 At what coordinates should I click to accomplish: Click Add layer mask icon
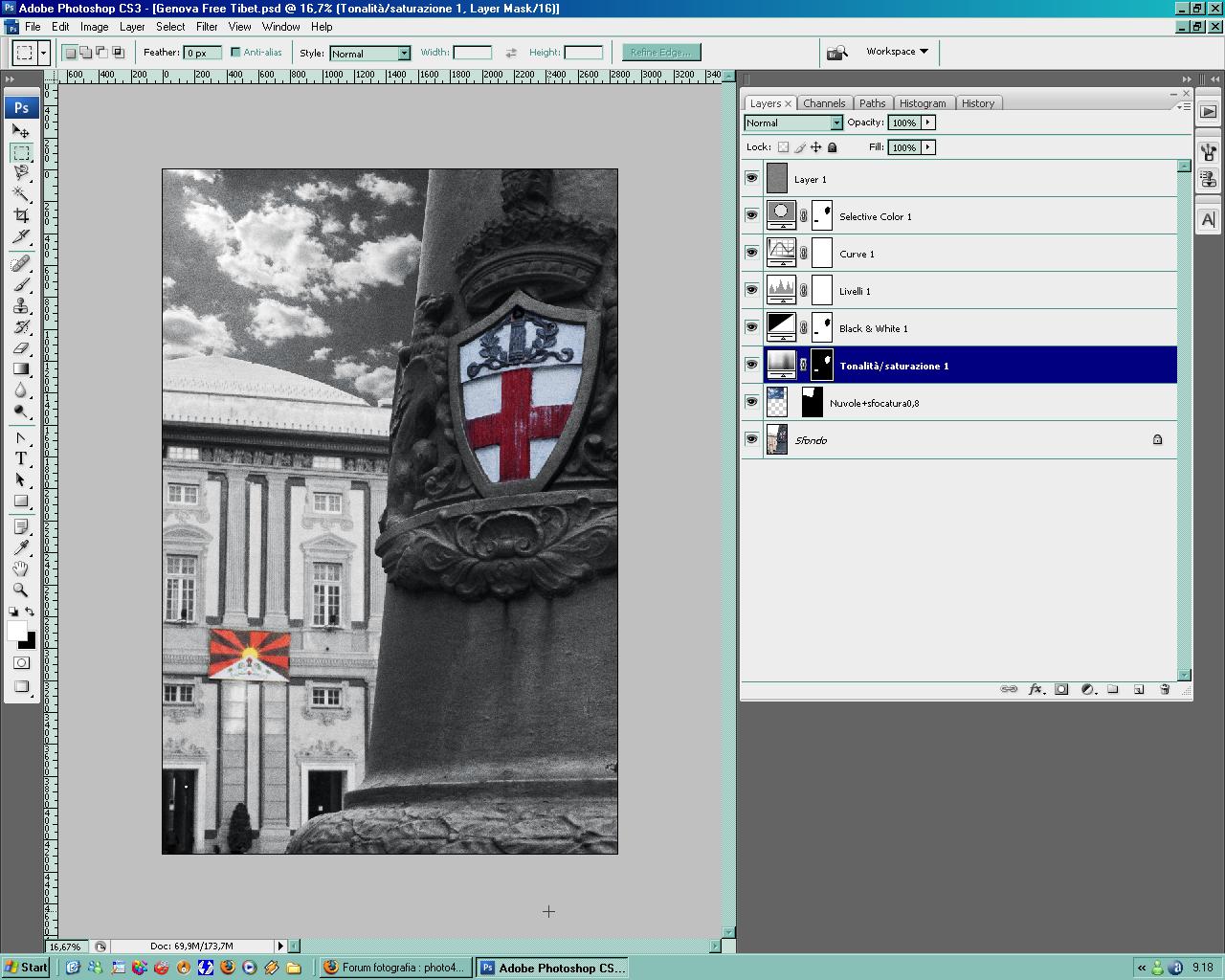tap(1061, 689)
